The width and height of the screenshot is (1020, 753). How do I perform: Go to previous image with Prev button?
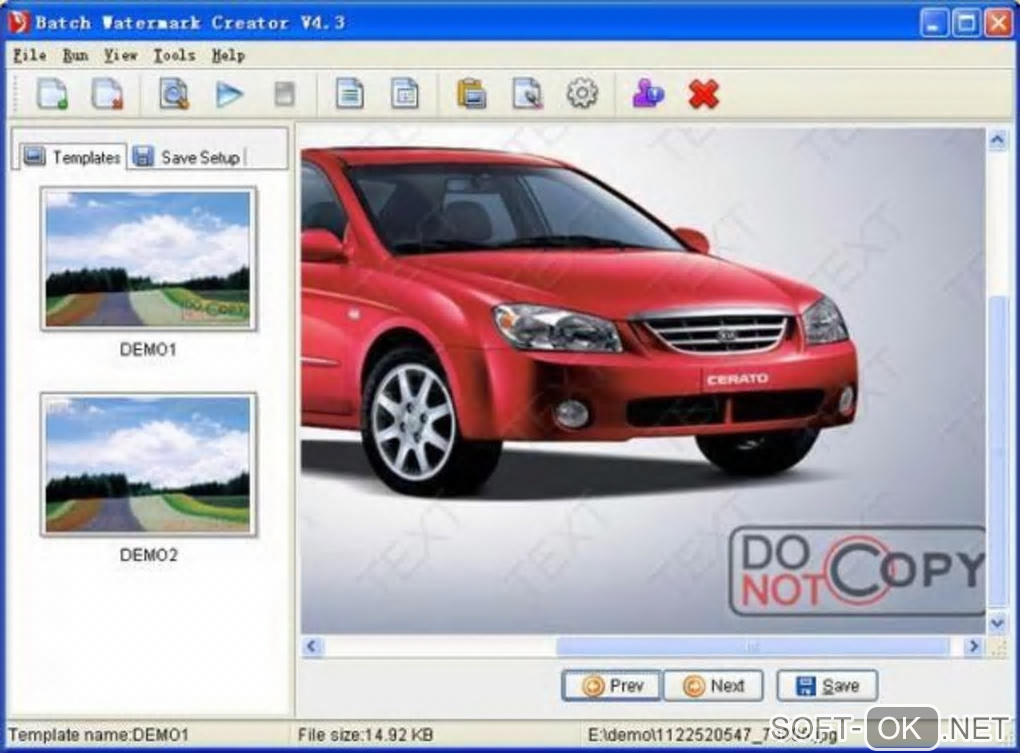611,685
